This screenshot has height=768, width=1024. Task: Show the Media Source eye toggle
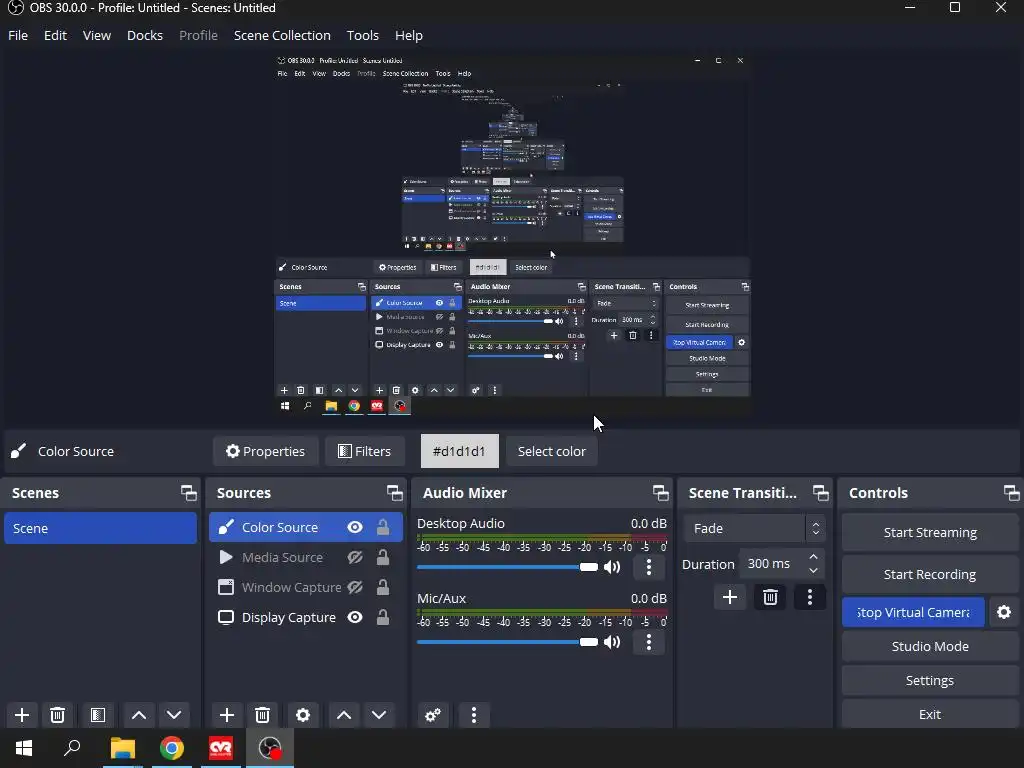(355, 557)
